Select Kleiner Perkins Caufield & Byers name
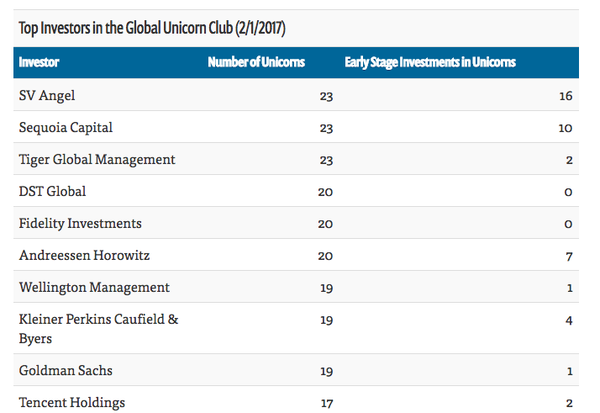This screenshot has width=600, height=413. click(98, 329)
